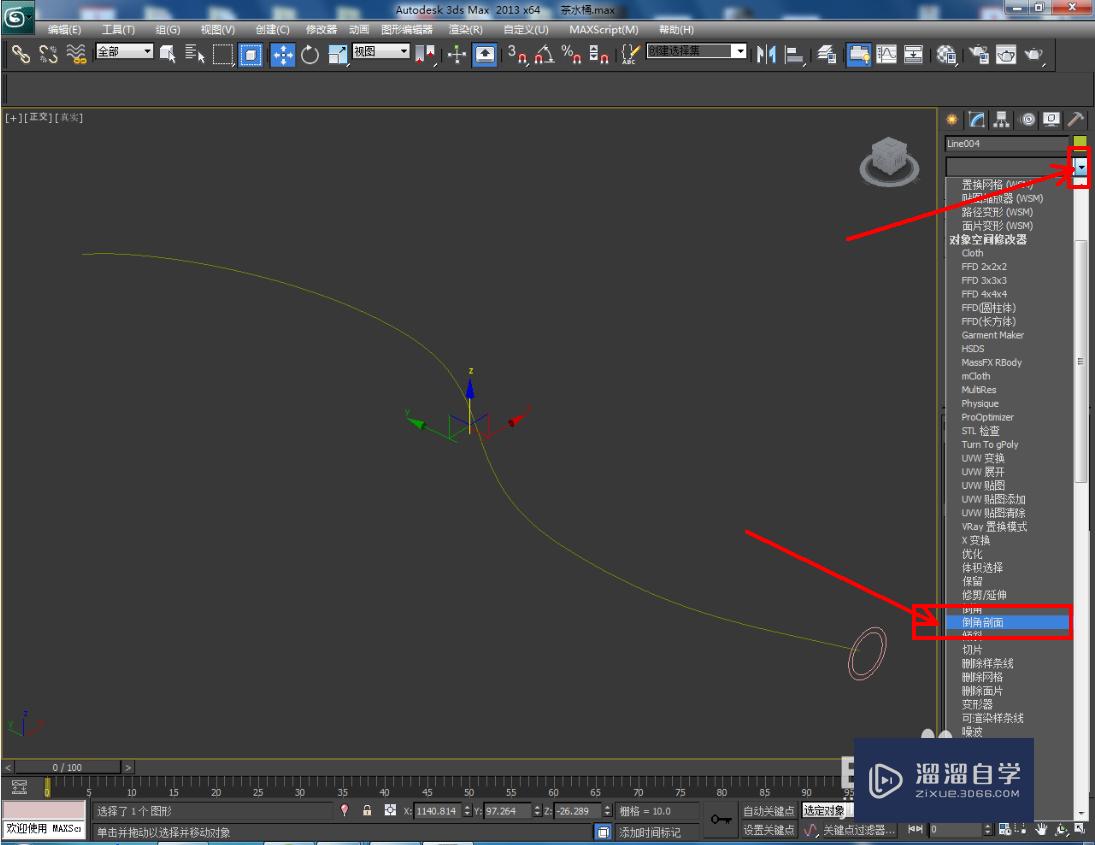Viewport: 1095px width, 845px height.
Task: Toggle Angle Snap button
Action: [x=544, y=54]
